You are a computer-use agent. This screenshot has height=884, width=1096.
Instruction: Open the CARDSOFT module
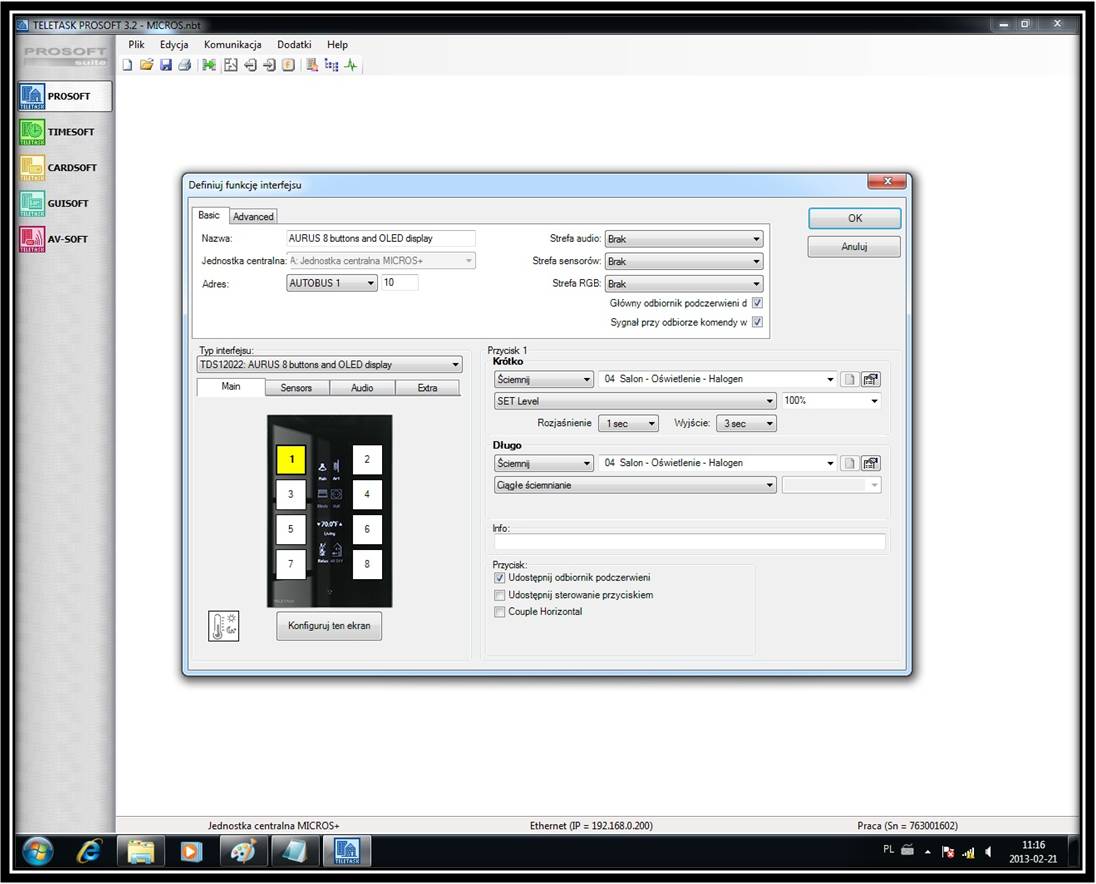click(x=64, y=168)
